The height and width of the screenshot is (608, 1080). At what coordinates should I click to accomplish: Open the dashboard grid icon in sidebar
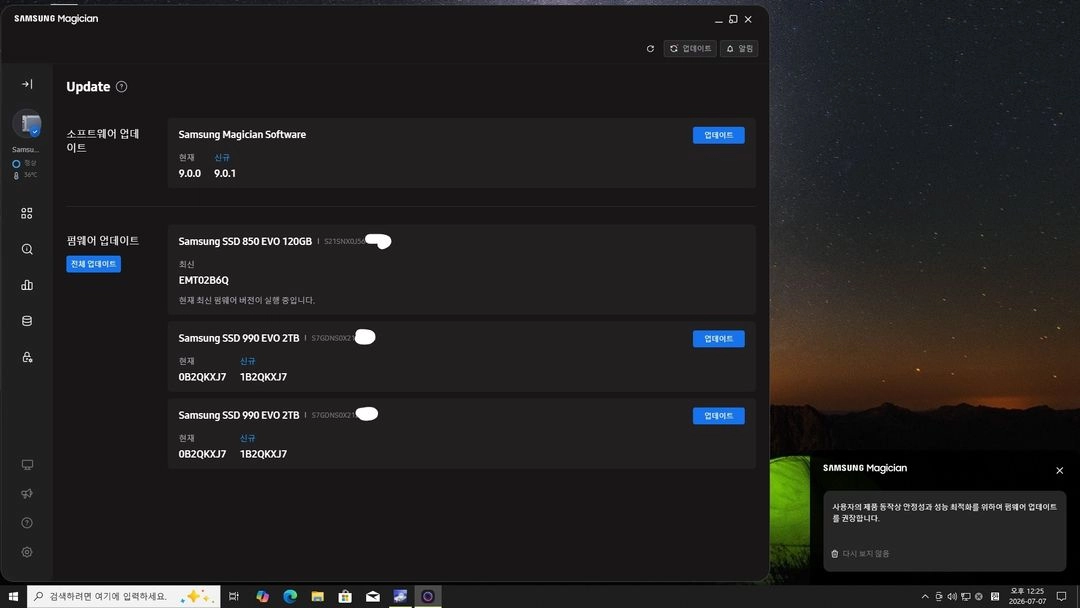tap(27, 213)
